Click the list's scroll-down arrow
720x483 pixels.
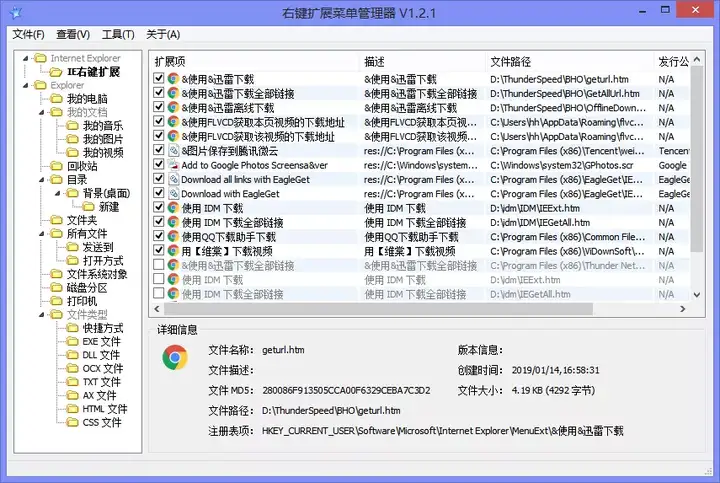(697, 295)
